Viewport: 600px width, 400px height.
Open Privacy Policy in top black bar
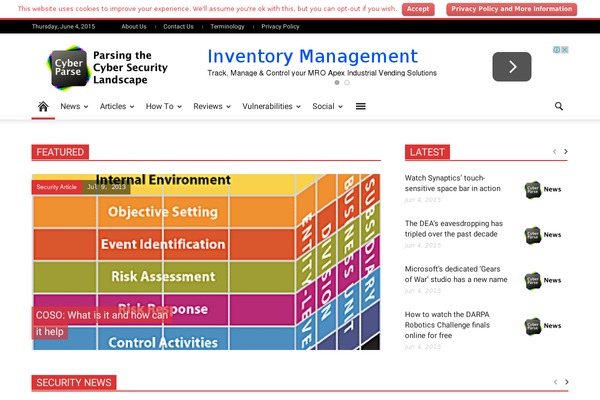[x=280, y=26]
